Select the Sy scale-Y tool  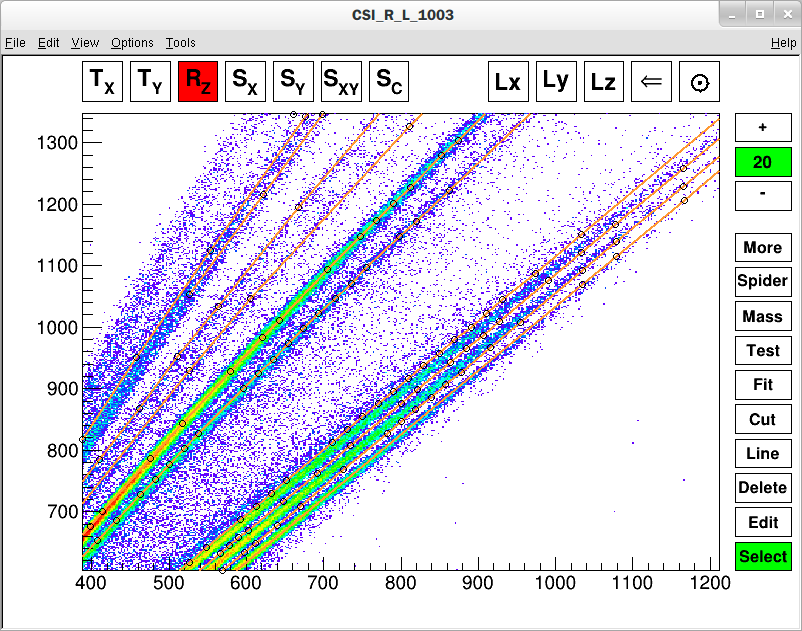[x=294, y=82]
